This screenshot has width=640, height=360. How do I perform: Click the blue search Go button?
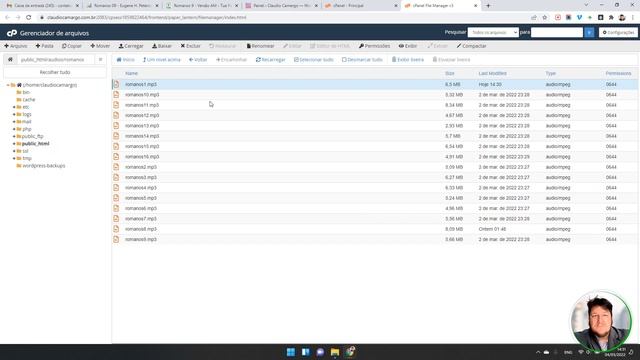[589, 32]
